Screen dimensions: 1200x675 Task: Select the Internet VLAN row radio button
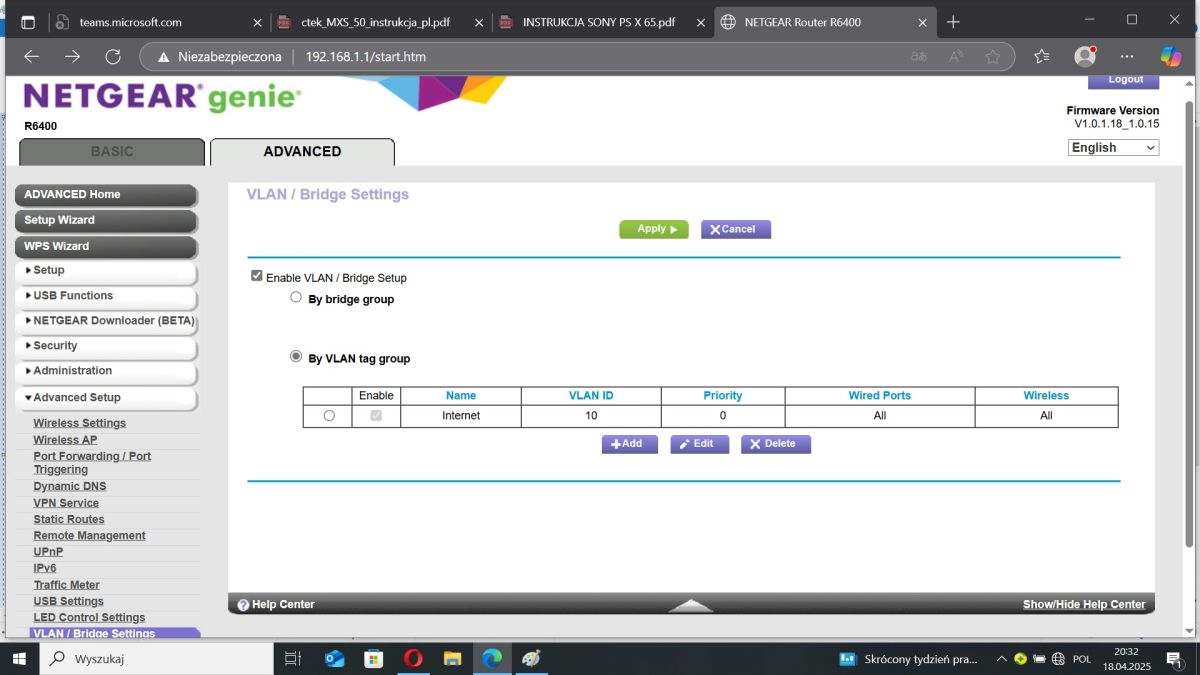pyautogui.click(x=329, y=416)
